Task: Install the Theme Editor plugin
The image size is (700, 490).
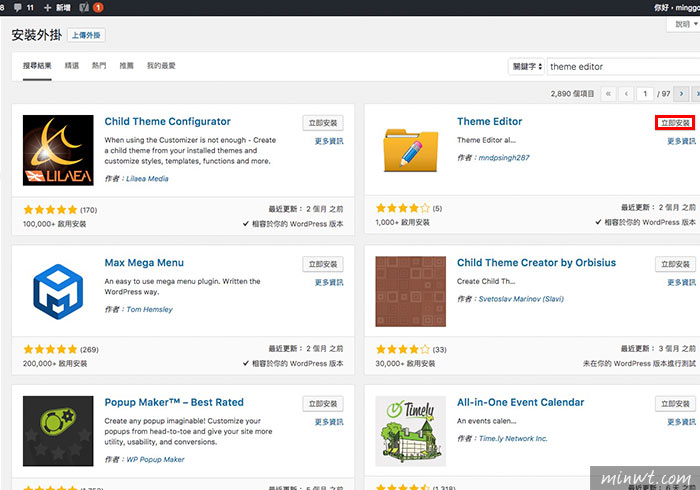Action: click(675, 123)
